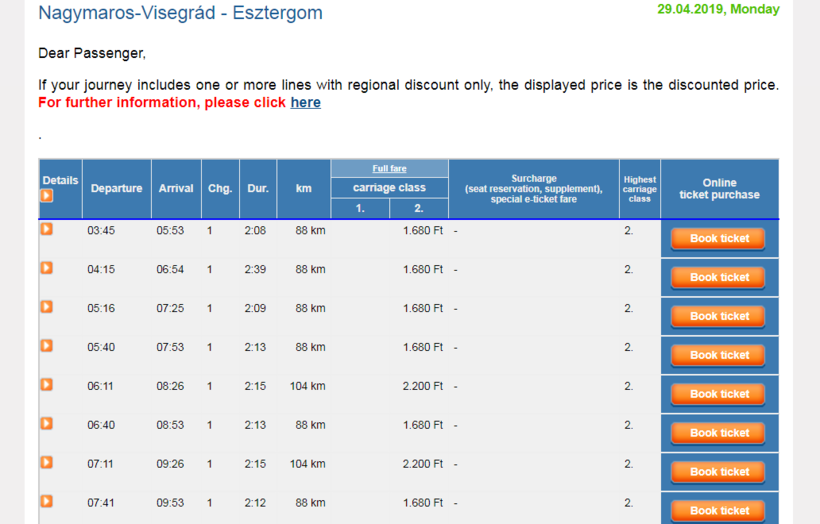The width and height of the screenshot is (820, 524).
Task: Book ticket for the 05:16 departure
Action: click(719, 317)
